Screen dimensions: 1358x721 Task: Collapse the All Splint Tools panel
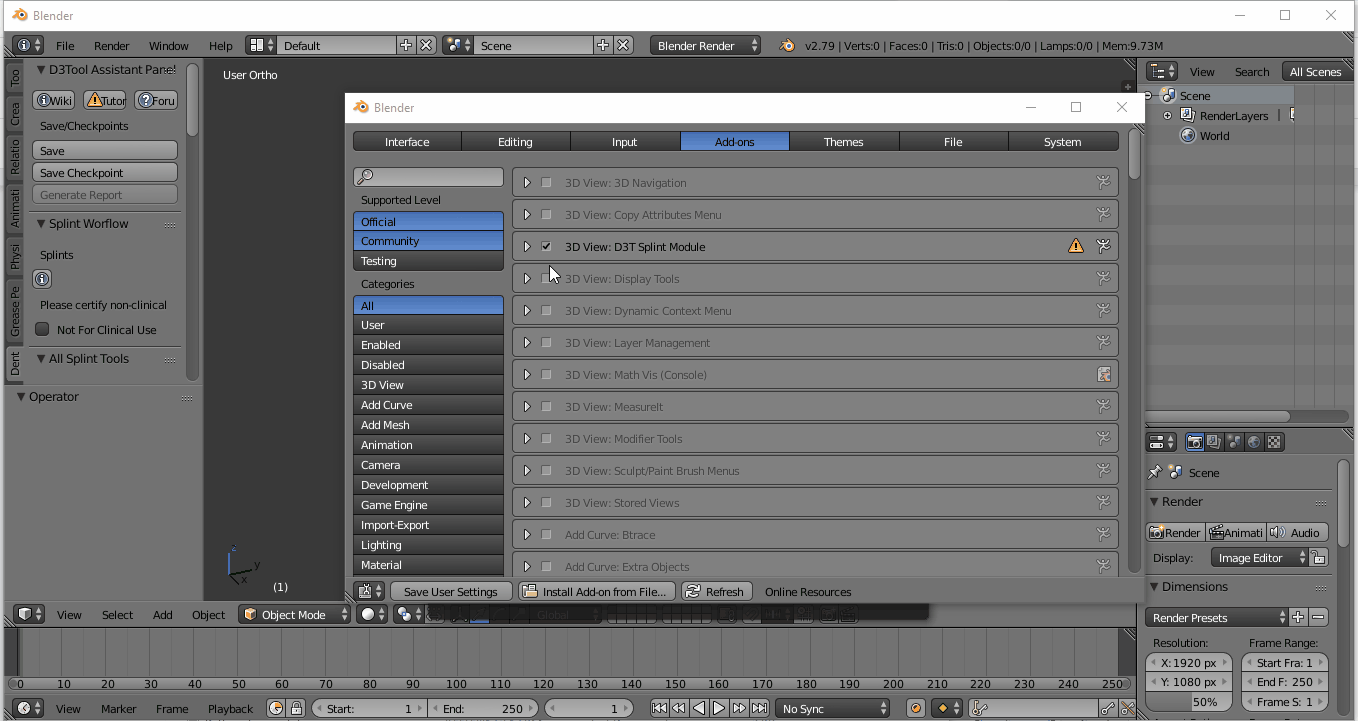[x=41, y=358]
